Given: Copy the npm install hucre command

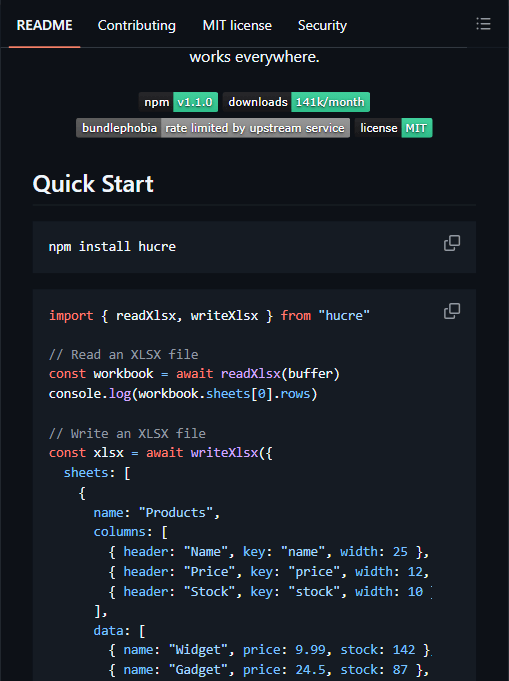Looking at the screenshot, I should click(452, 243).
